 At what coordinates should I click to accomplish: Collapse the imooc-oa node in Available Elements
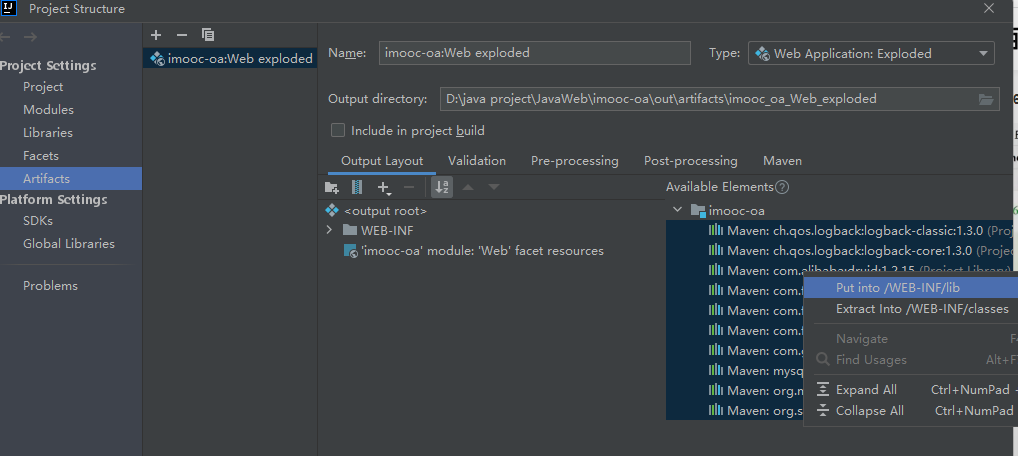(x=677, y=210)
